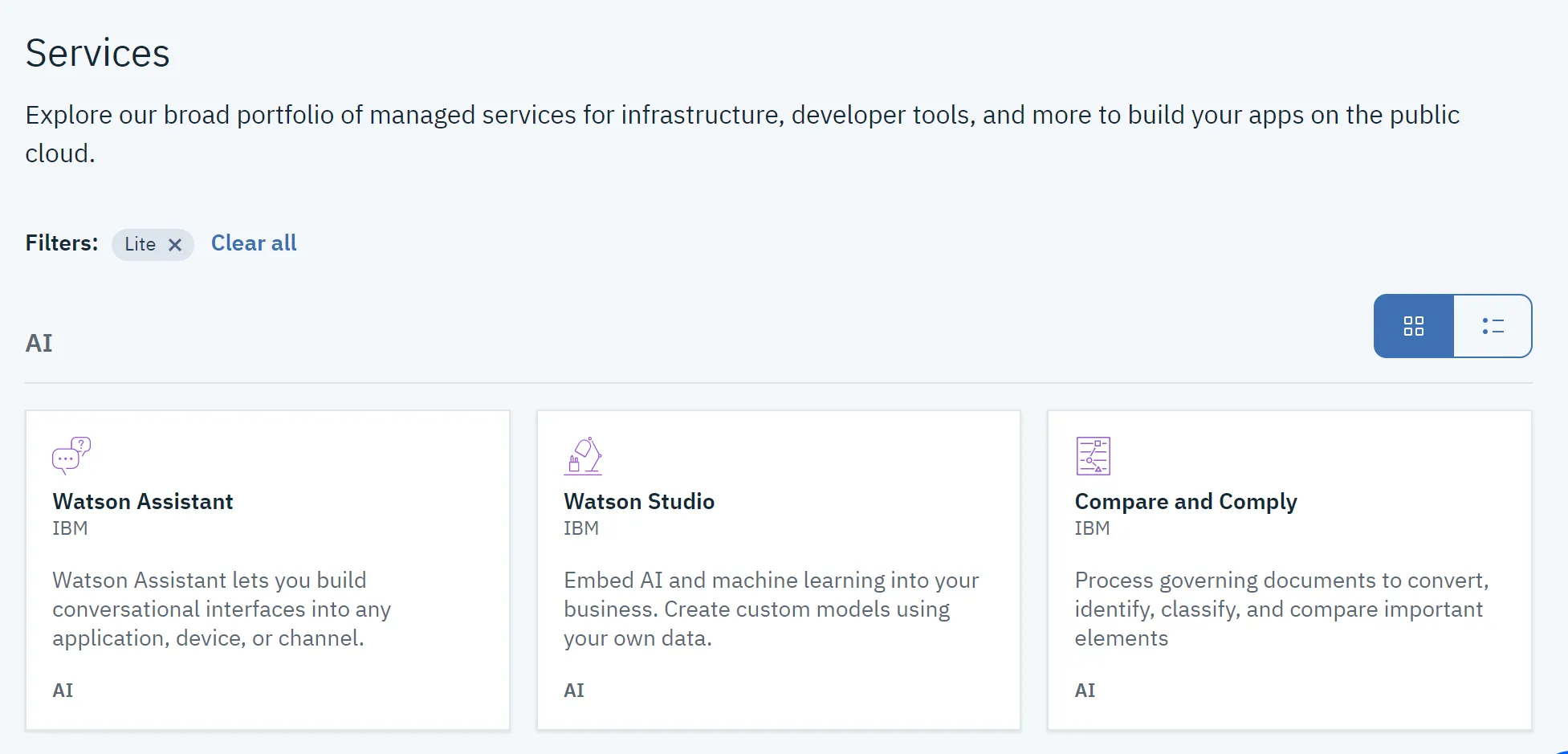Click the Watson Assistant description text
The height and width of the screenshot is (754, 1568).
[x=222, y=609]
